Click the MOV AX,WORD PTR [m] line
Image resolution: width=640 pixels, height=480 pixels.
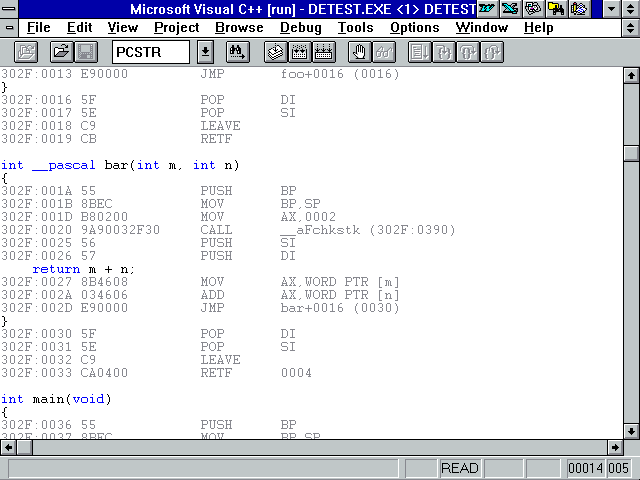click(200, 282)
